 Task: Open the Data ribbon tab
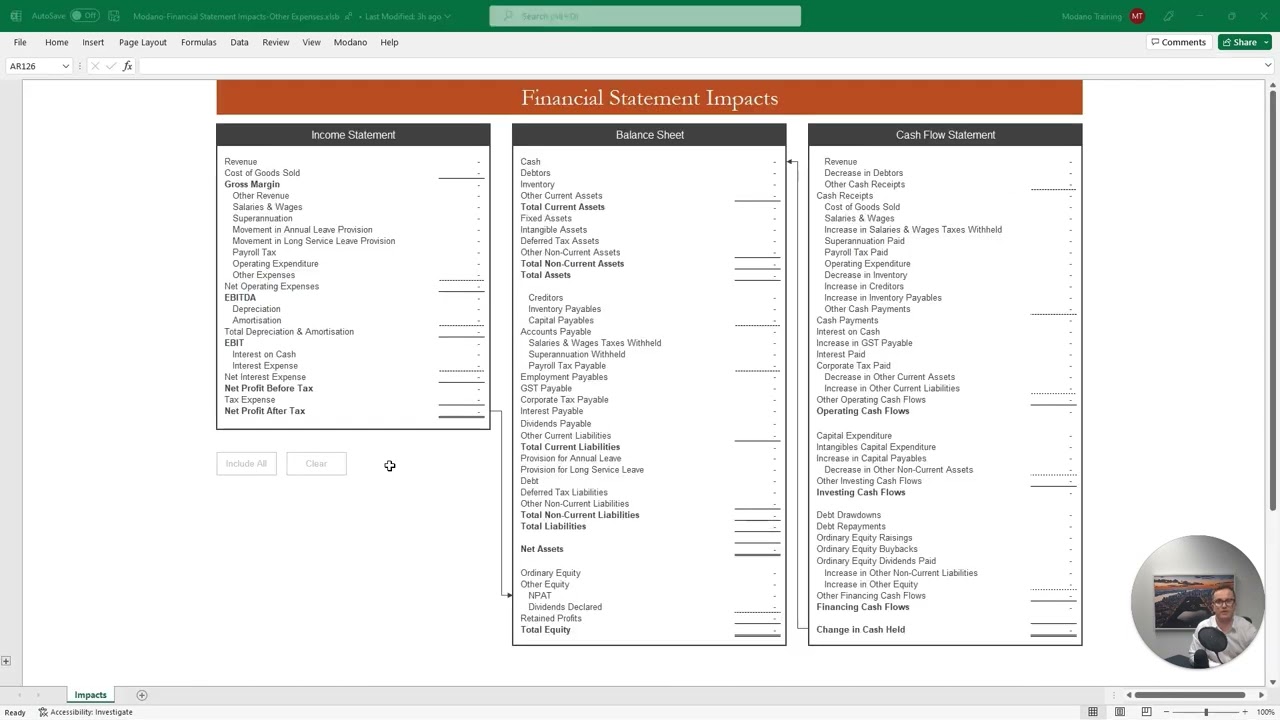(239, 42)
